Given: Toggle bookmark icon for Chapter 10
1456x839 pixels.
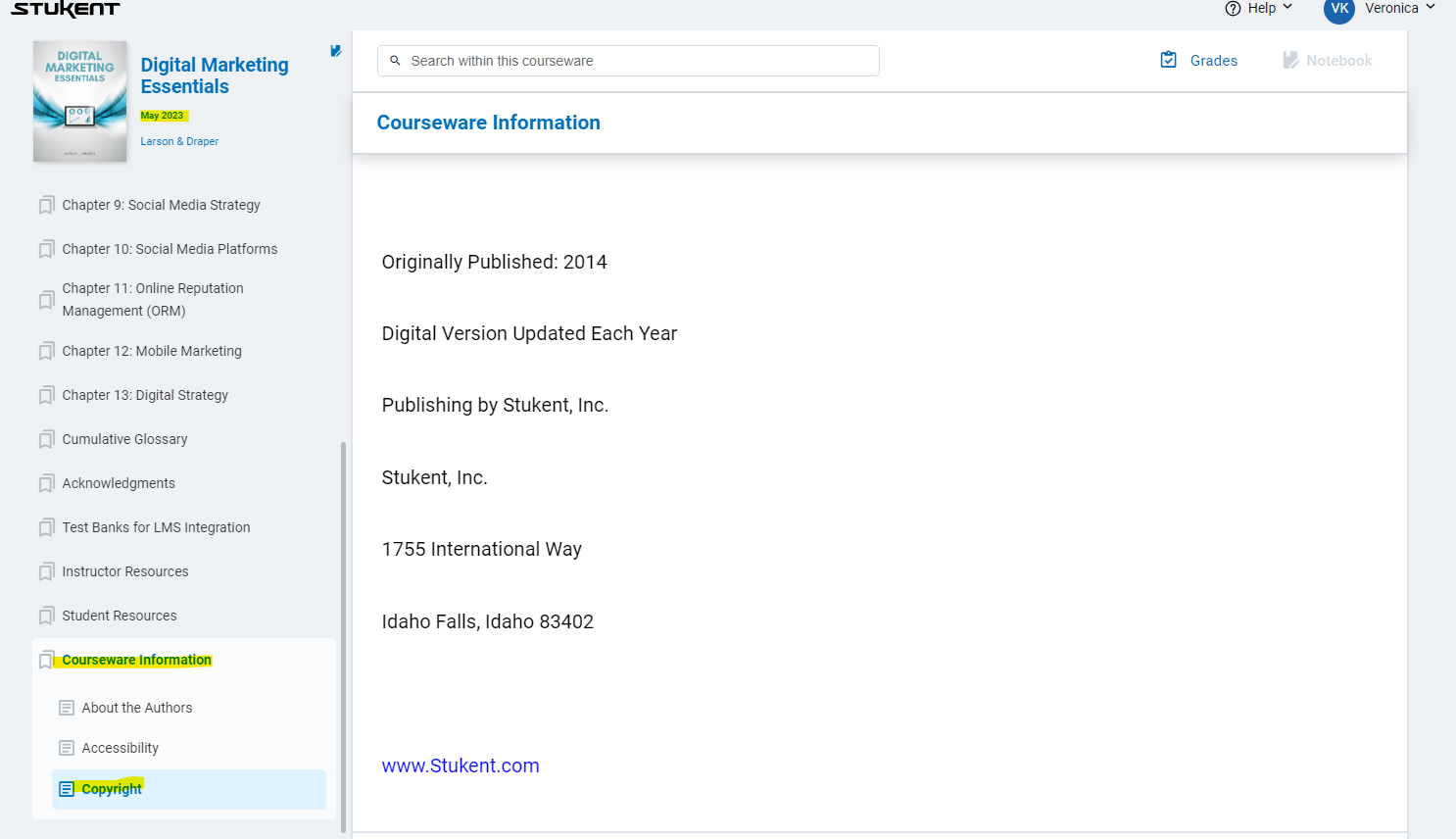Looking at the screenshot, I should [x=46, y=249].
